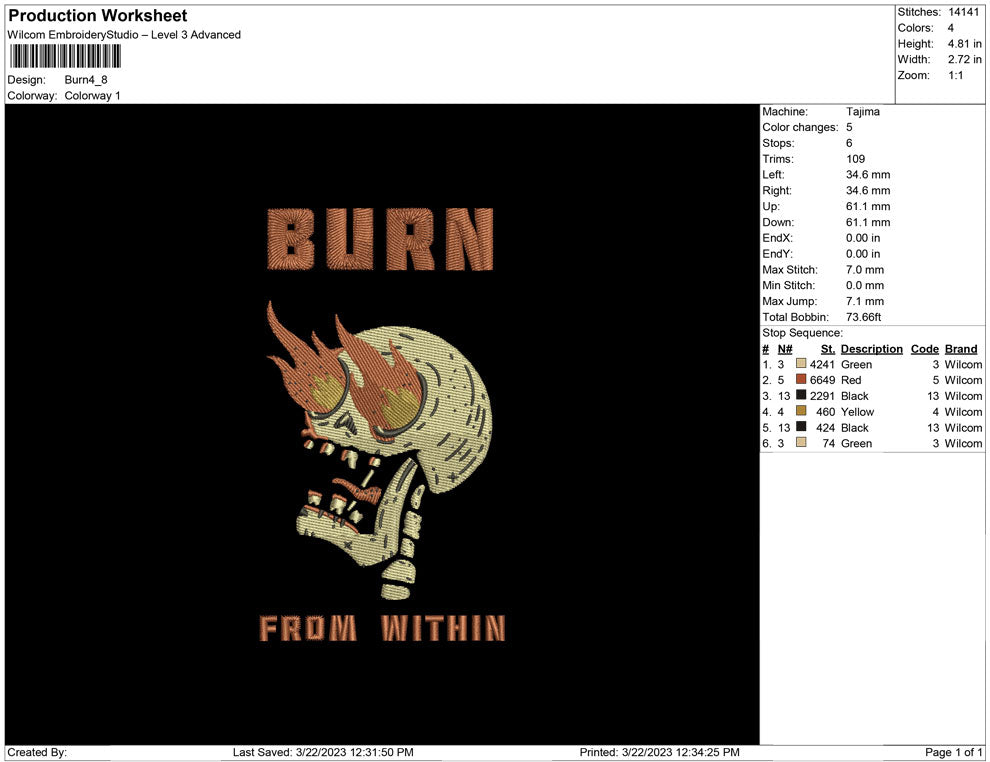Click the Max Stitch value '7.0 mm'
Screen dimensions: 990x762
pyautogui.click(x=865, y=269)
